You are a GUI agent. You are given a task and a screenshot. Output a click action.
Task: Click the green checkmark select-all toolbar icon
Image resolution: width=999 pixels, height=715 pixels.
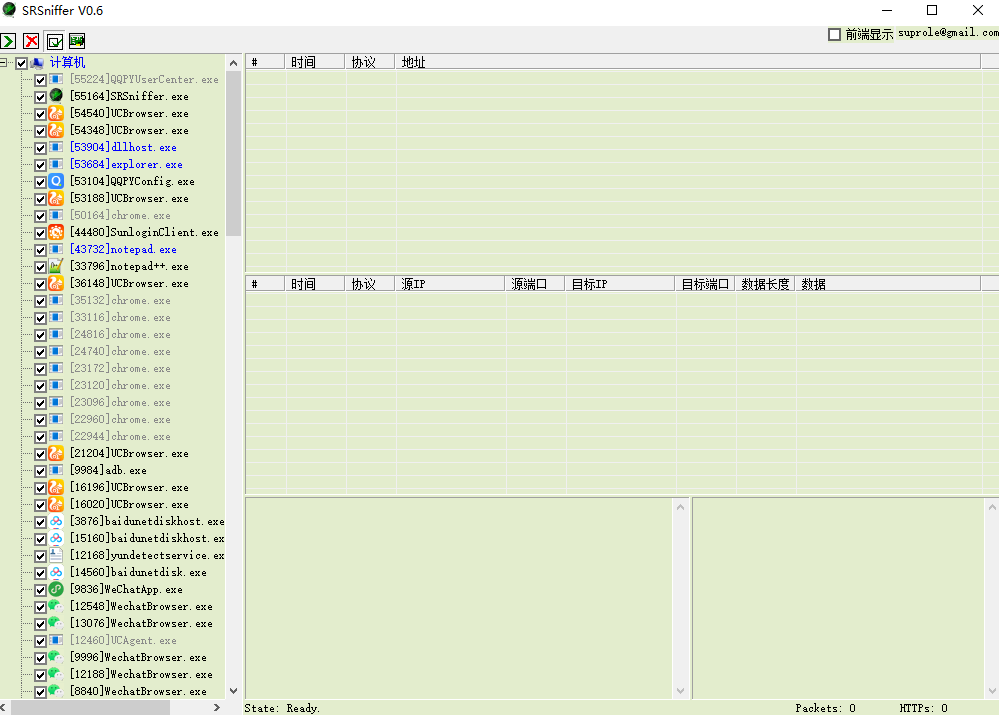tap(55, 41)
